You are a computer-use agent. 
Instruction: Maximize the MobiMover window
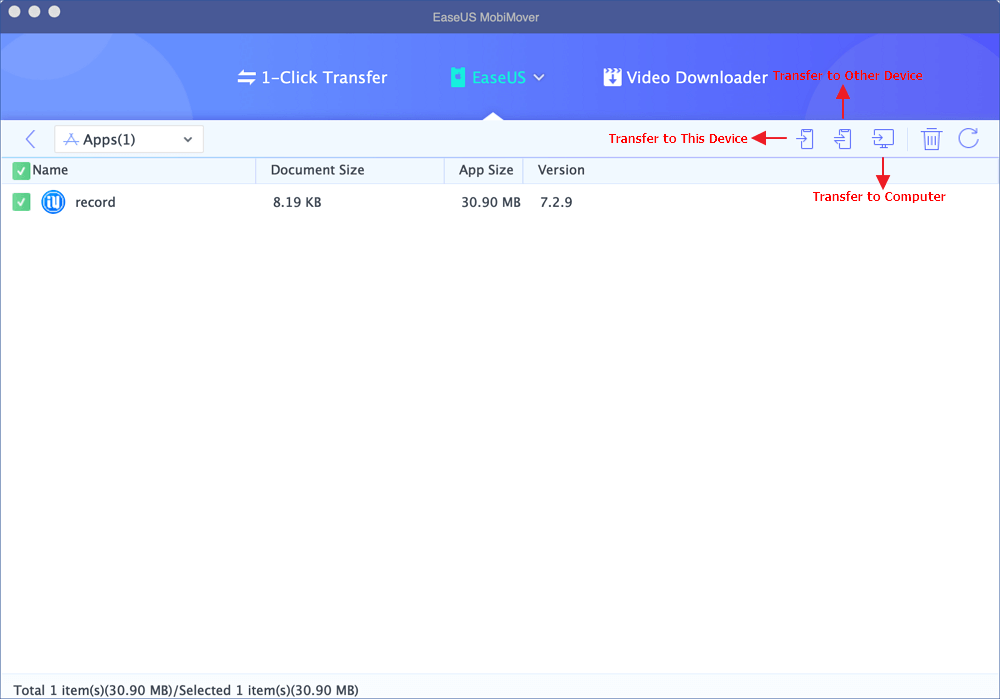[x=54, y=11]
